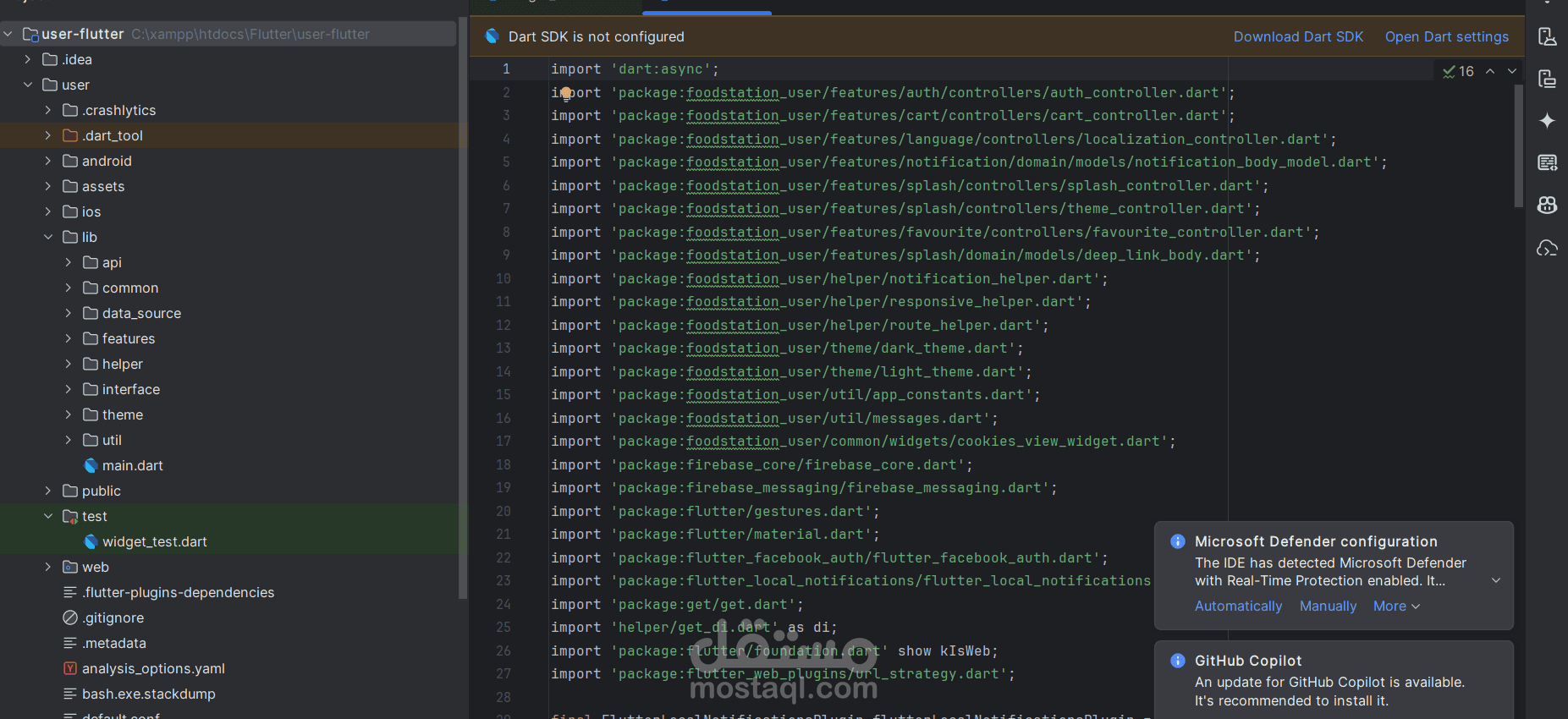Click the Microsoft Defender configuration title
This screenshot has height=719, width=1568.
pos(1316,541)
